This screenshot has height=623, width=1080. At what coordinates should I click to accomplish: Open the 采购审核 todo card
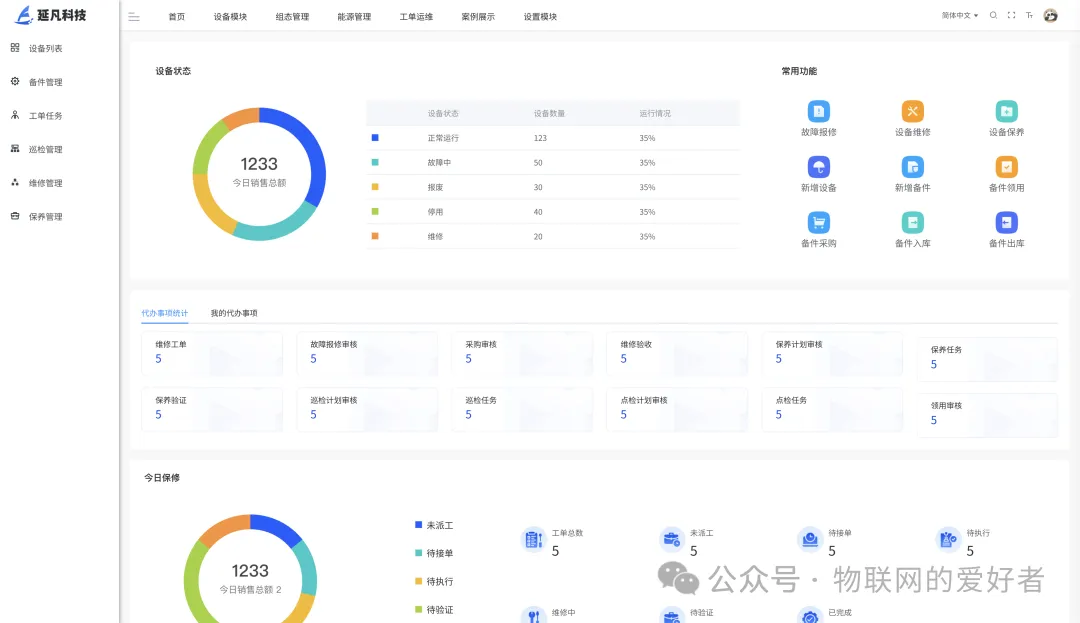pyautogui.click(x=522, y=354)
